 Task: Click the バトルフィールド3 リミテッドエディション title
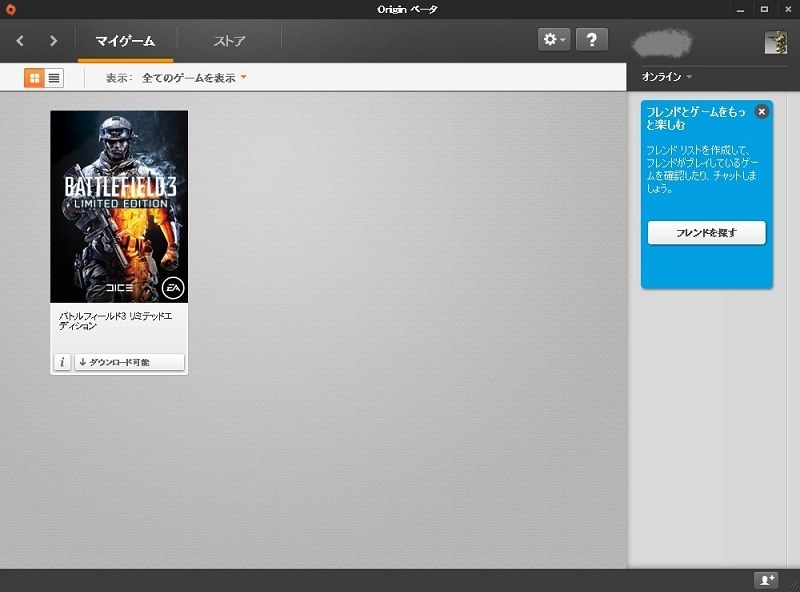pyautogui.click(x=115, y=321)
